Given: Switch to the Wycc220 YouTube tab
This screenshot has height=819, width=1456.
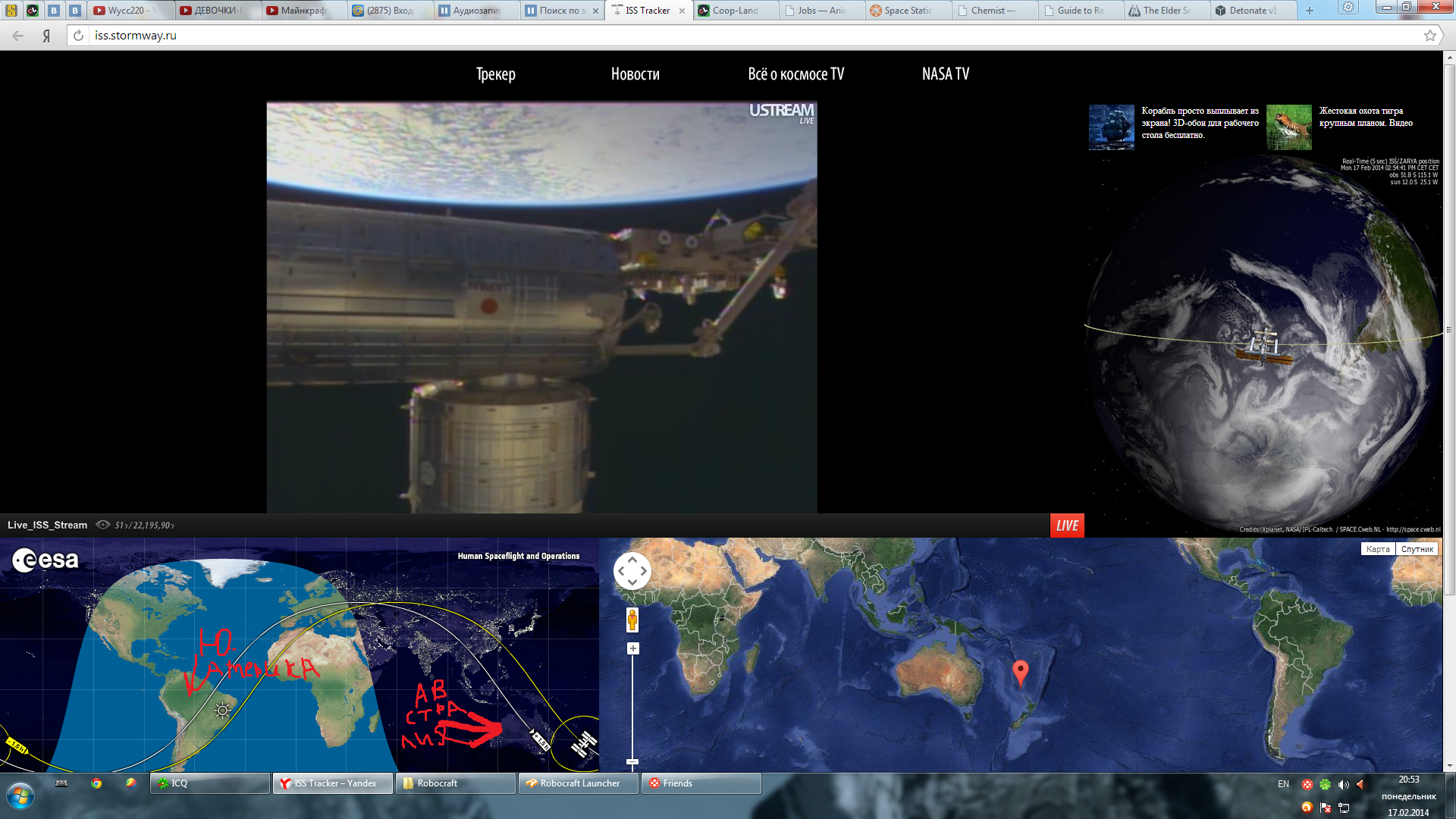Looking at the screenshot, I should [130, 11].
